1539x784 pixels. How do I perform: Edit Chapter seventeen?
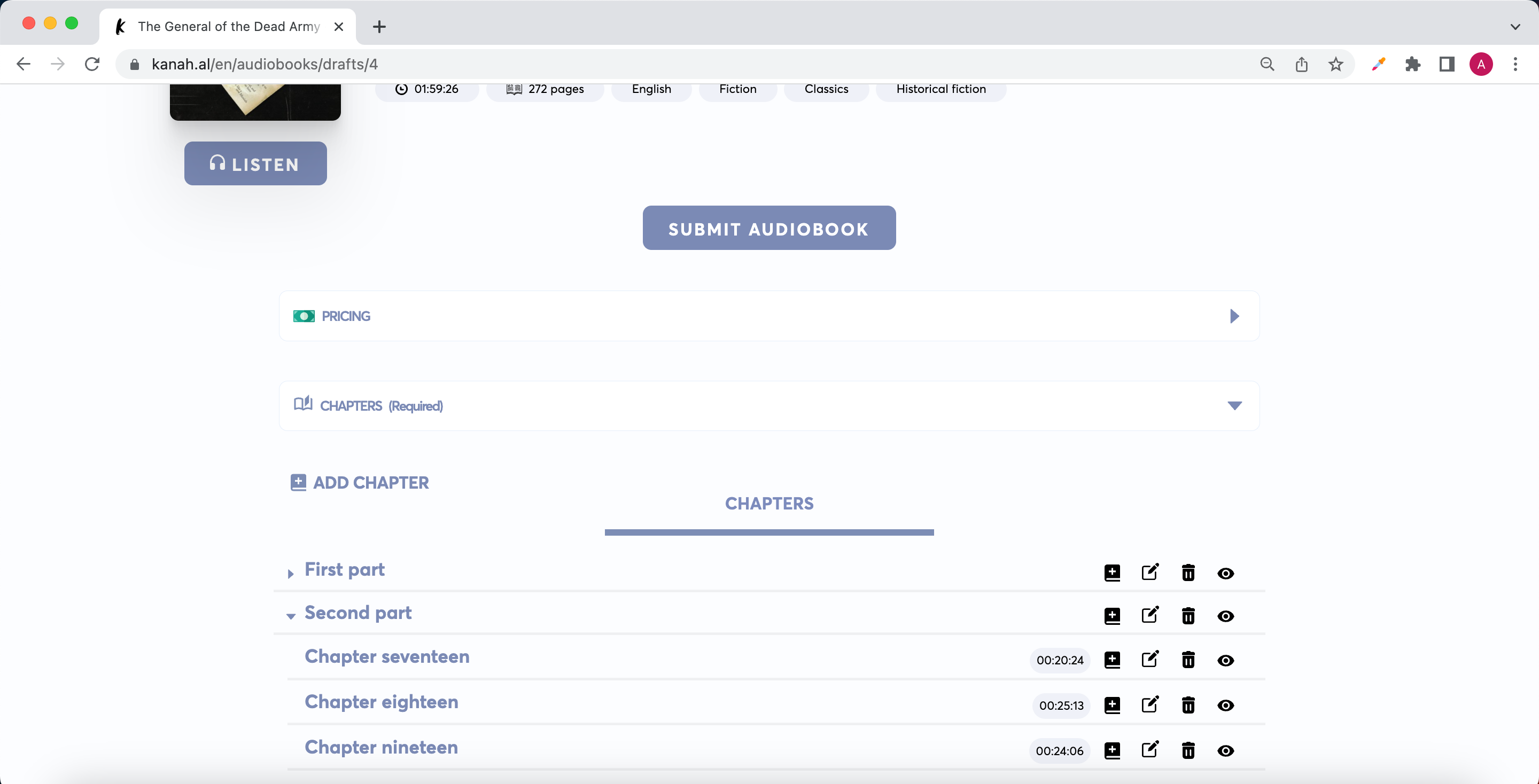coord(1150,659)
